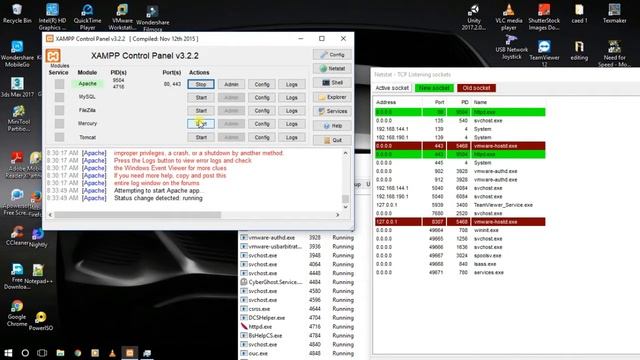Start the MySQL module

coord(201,98)
